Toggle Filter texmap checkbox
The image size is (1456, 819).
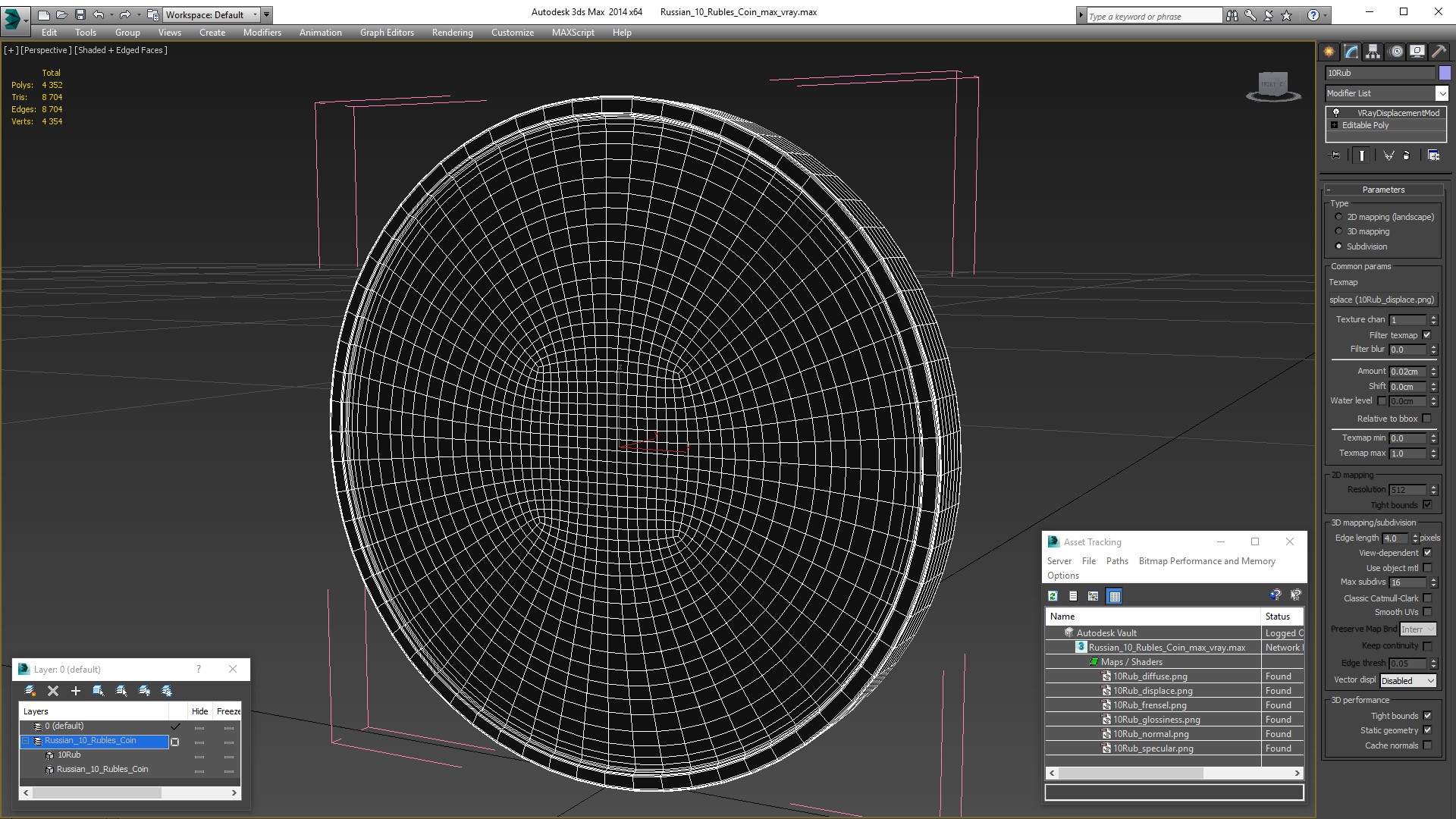click(x=1426, y=335)
